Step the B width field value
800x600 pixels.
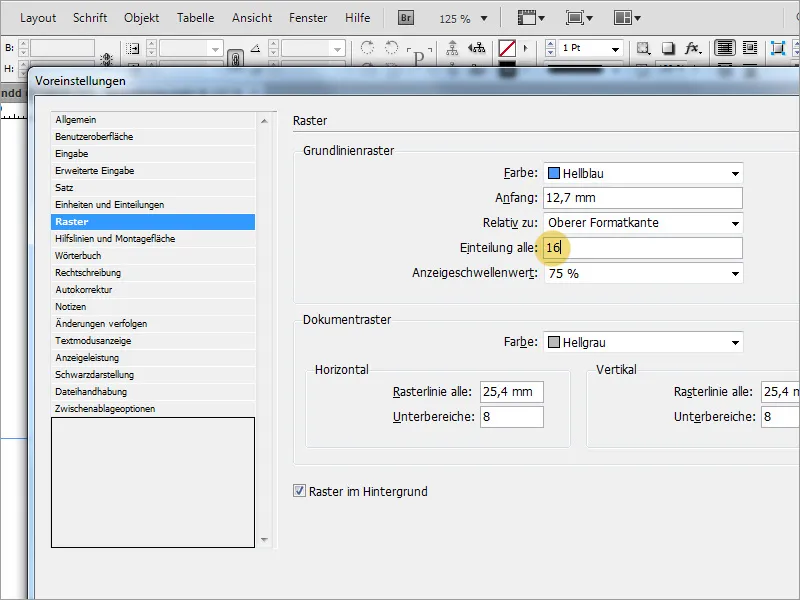23,48
